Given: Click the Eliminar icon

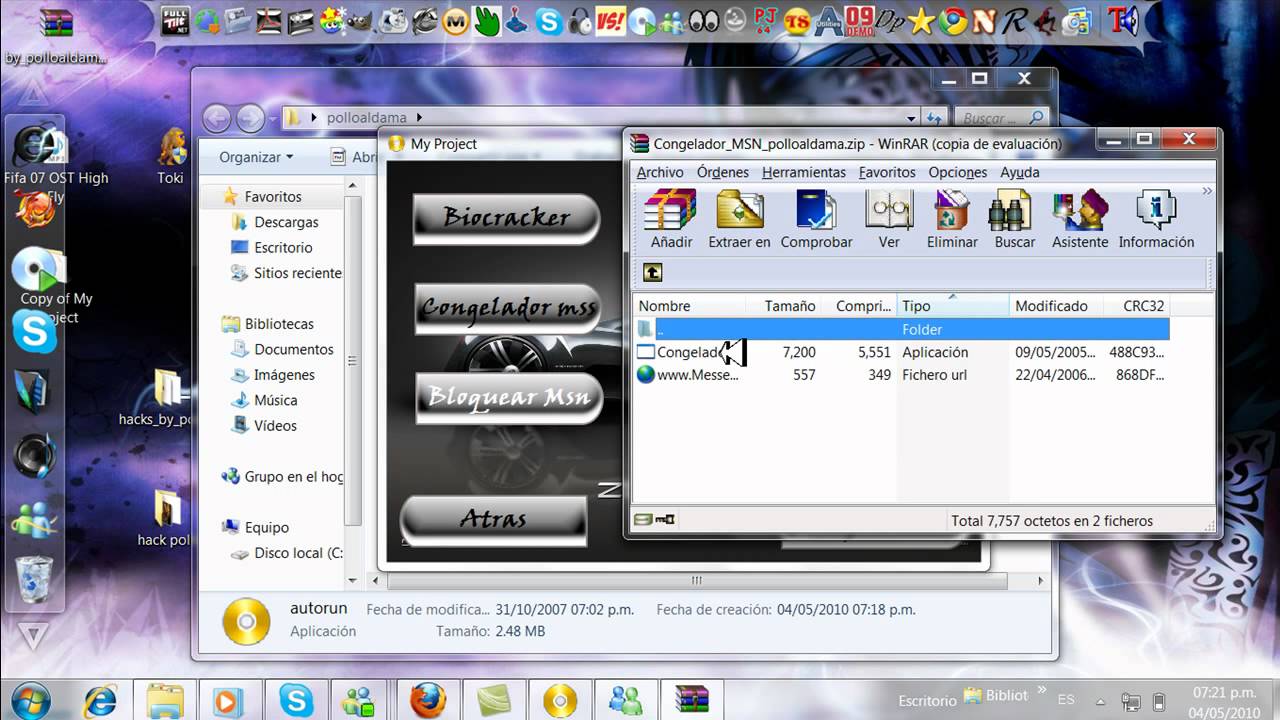Looking at the screenshot, I should pos(952,210).
